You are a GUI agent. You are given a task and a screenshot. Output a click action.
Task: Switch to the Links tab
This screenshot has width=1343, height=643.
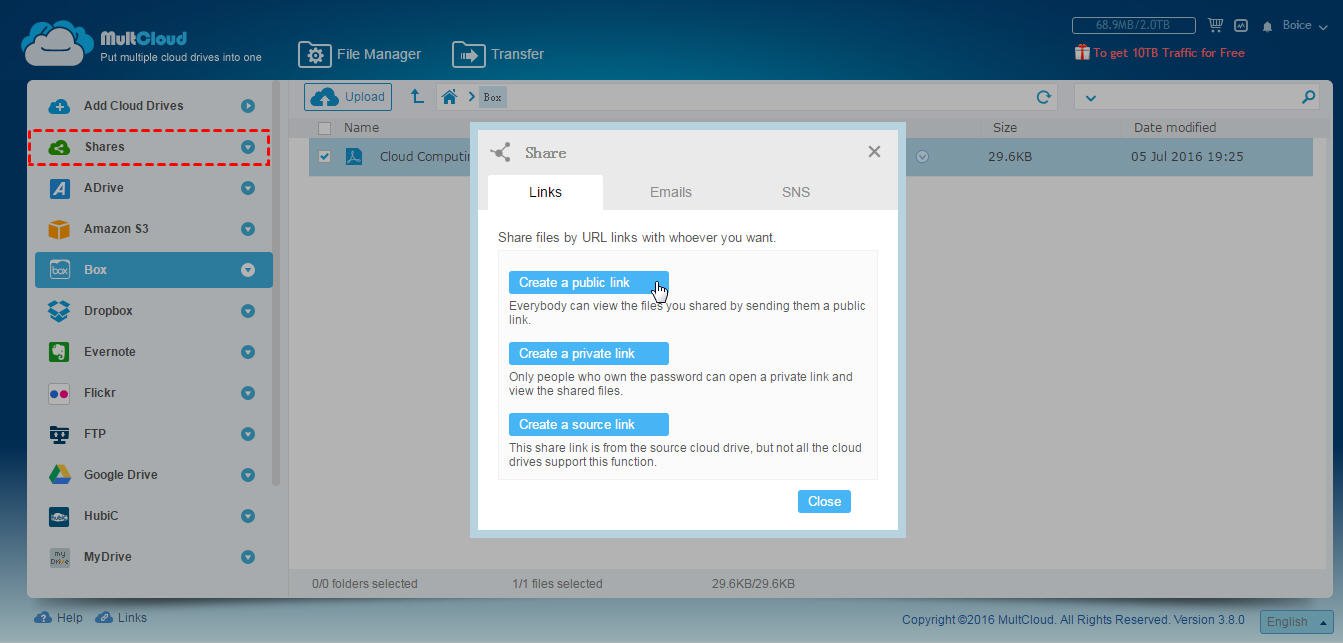click(545, 192)
